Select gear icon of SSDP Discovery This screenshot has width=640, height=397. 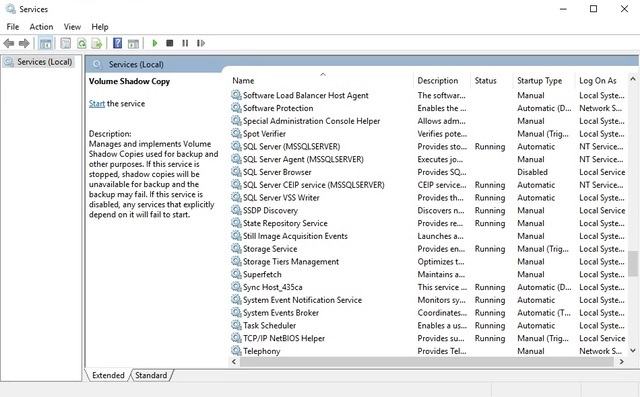pos(236,210)
